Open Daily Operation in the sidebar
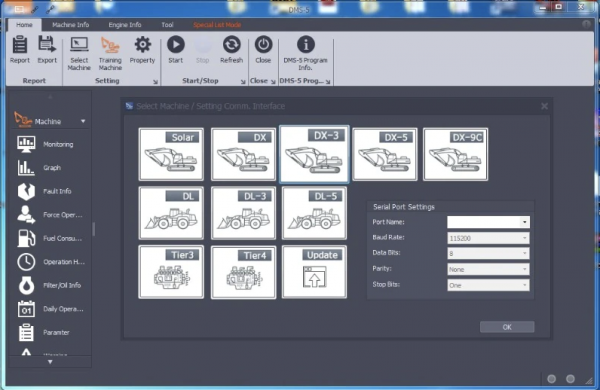The height and width of the screenshot is (390, 600). click(50, 309)
